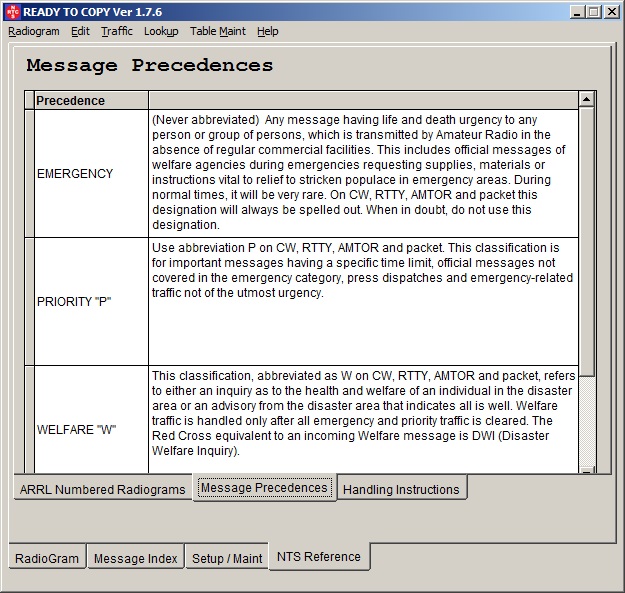Click the Precedence column header
Image resolution: width=625 pixels, height=593 pixels.
[91, 100]
